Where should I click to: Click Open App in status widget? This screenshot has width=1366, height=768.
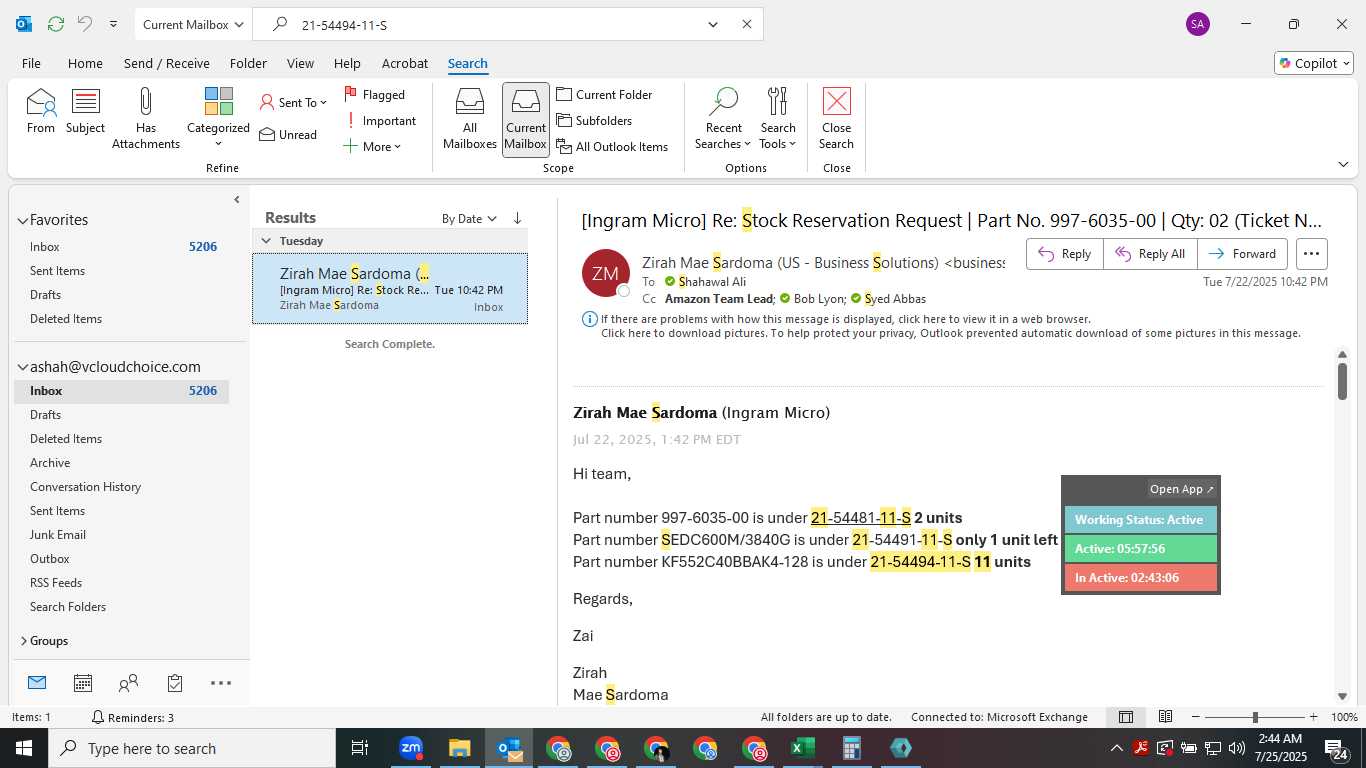click(1181, 489)
